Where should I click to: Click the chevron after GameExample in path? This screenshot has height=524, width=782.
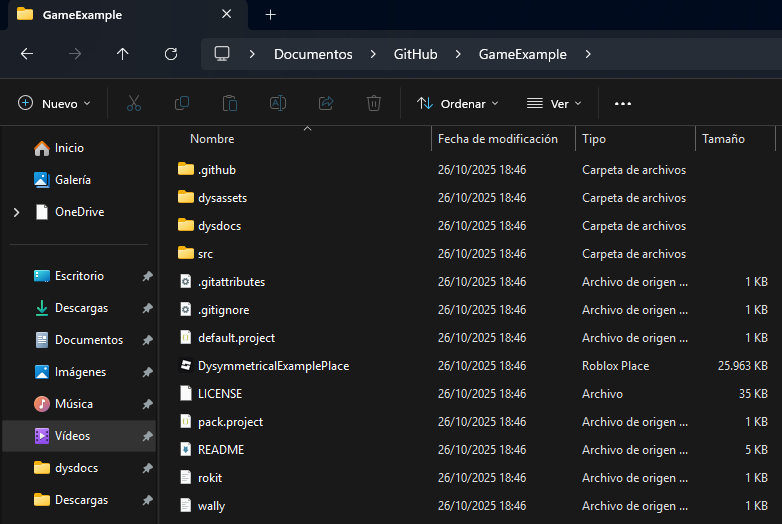tap(588, 54)
